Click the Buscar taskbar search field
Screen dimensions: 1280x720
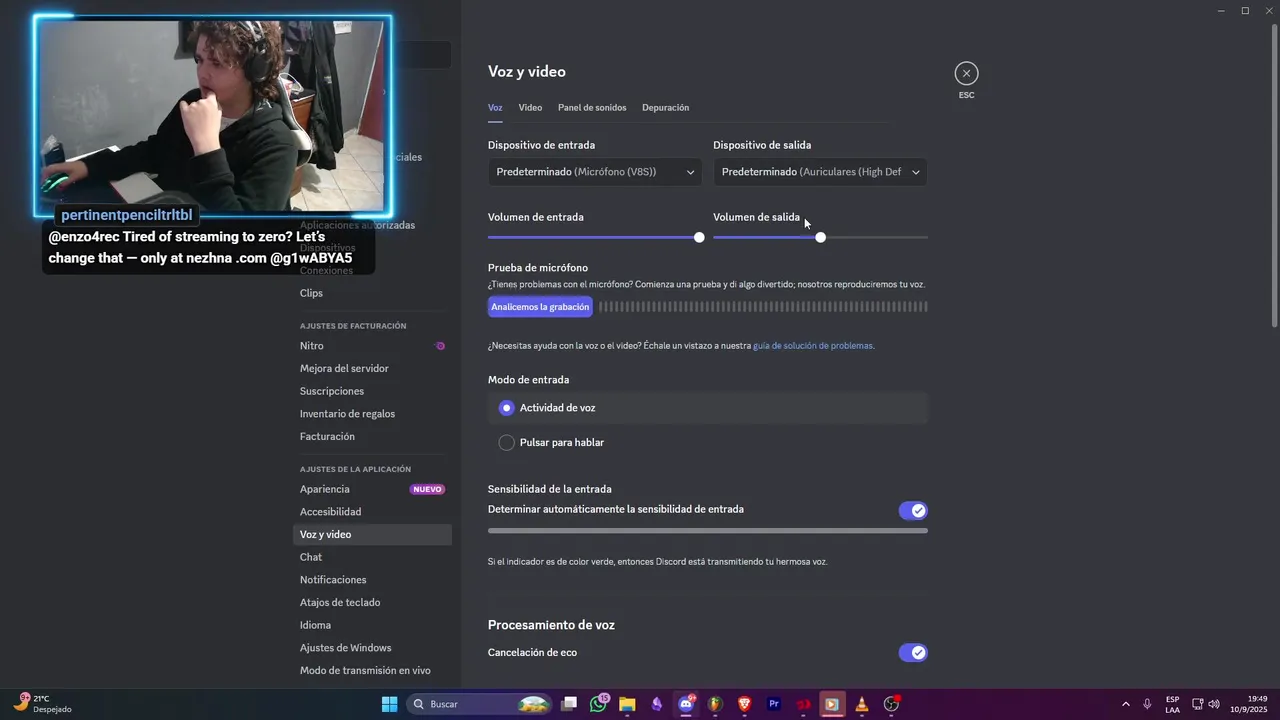pos(481,704)
